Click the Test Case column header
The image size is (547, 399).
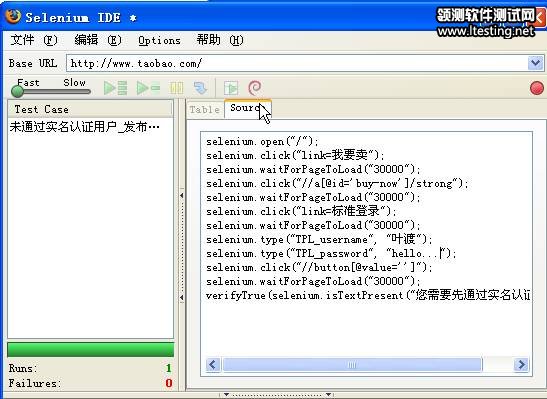(x=90, y=109)
